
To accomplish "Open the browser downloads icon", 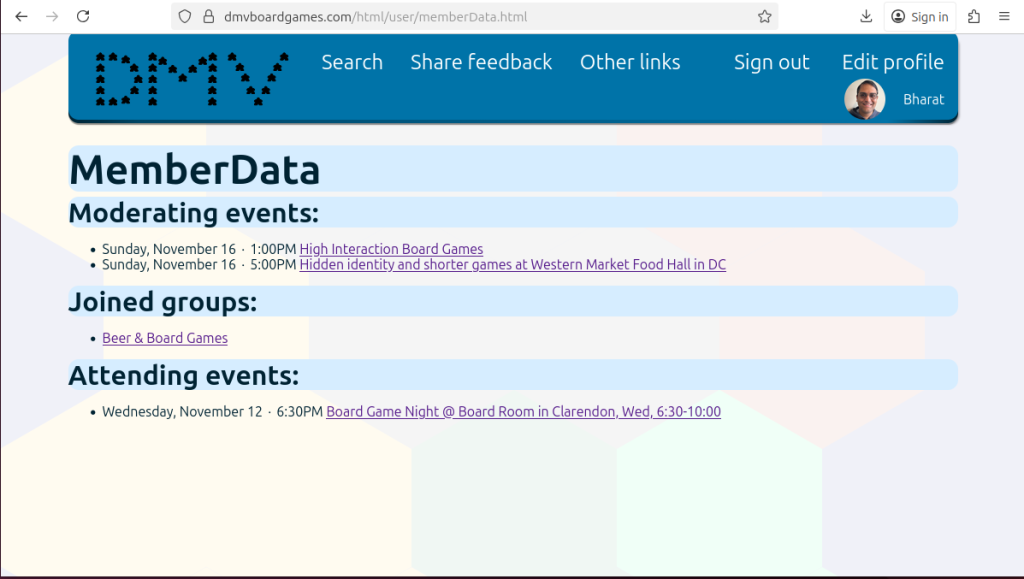I will click(x=866, y=16).
